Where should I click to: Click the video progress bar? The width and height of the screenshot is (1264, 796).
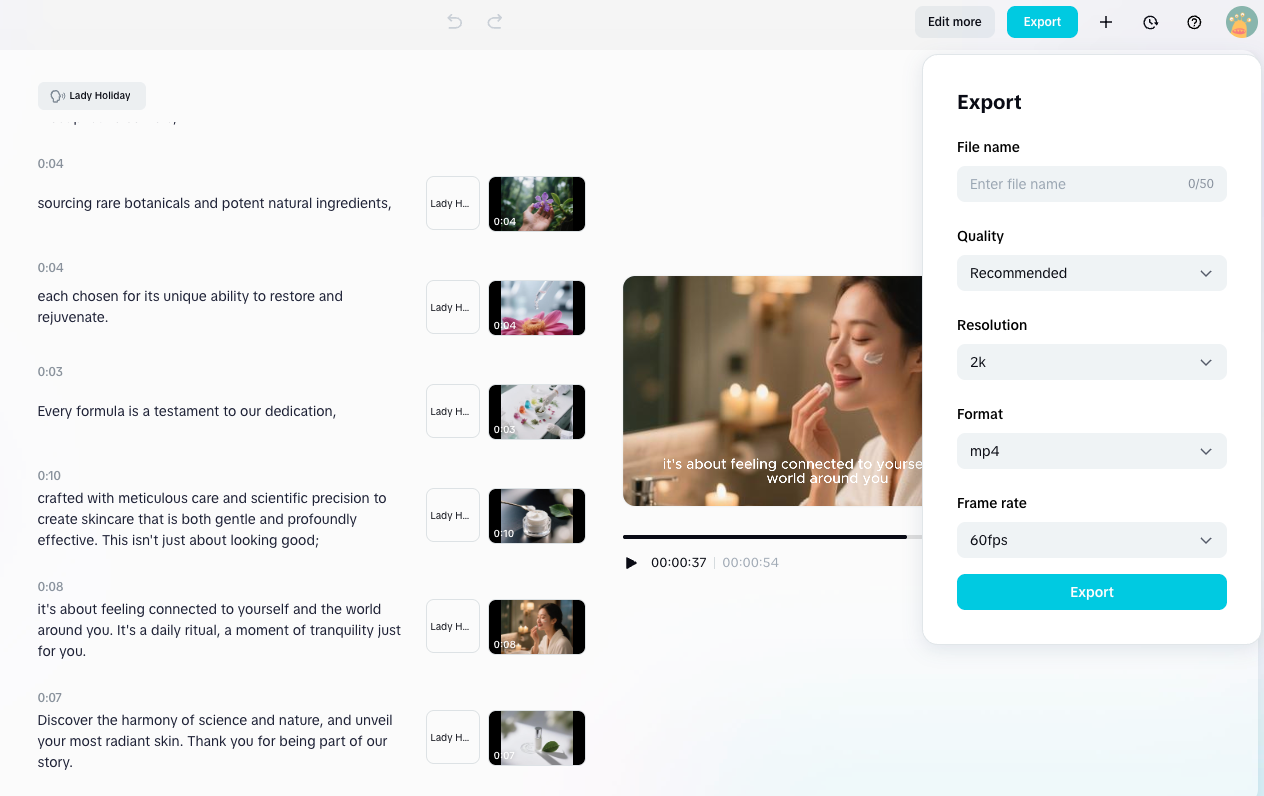pyautogui.click(x=772, y=537)
